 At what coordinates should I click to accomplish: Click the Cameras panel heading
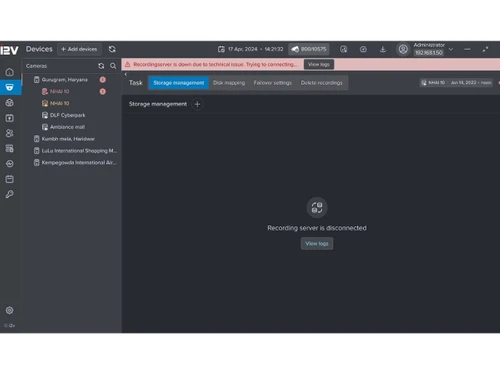click(x=36, y=66)
